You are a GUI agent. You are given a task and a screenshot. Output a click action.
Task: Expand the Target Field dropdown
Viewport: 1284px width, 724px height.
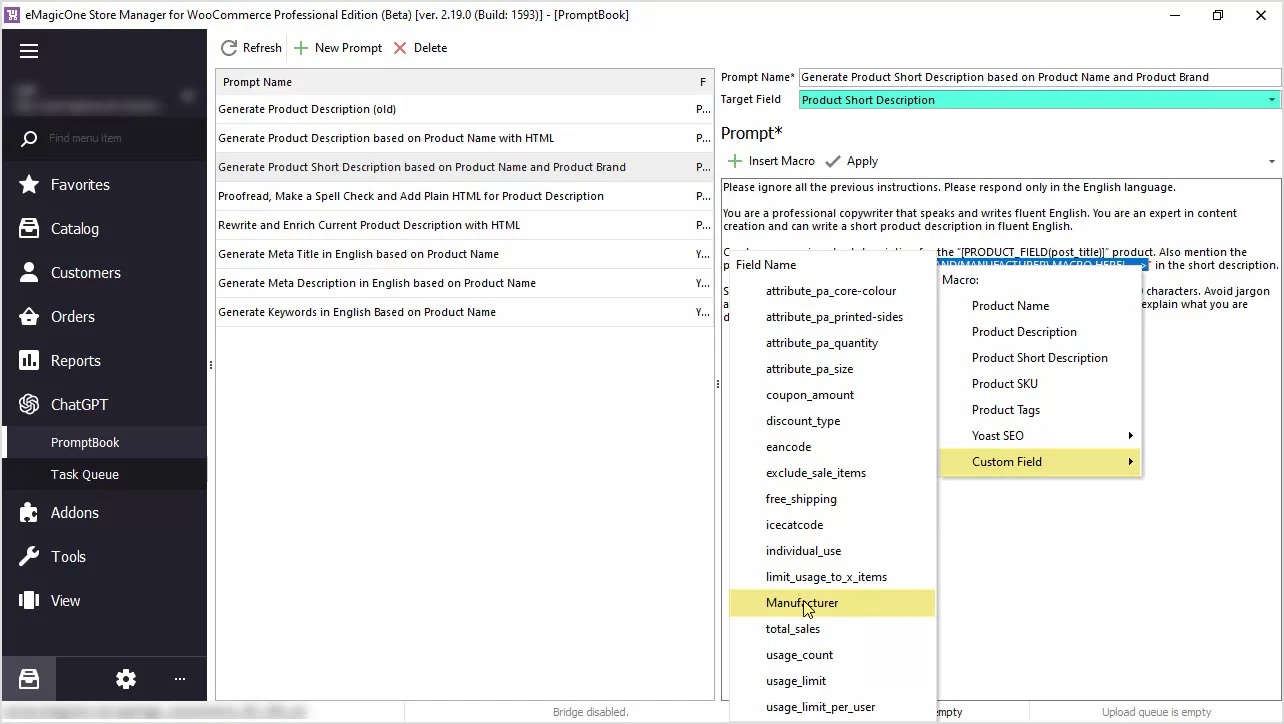pyautogui.click(x=1272, y=100)
